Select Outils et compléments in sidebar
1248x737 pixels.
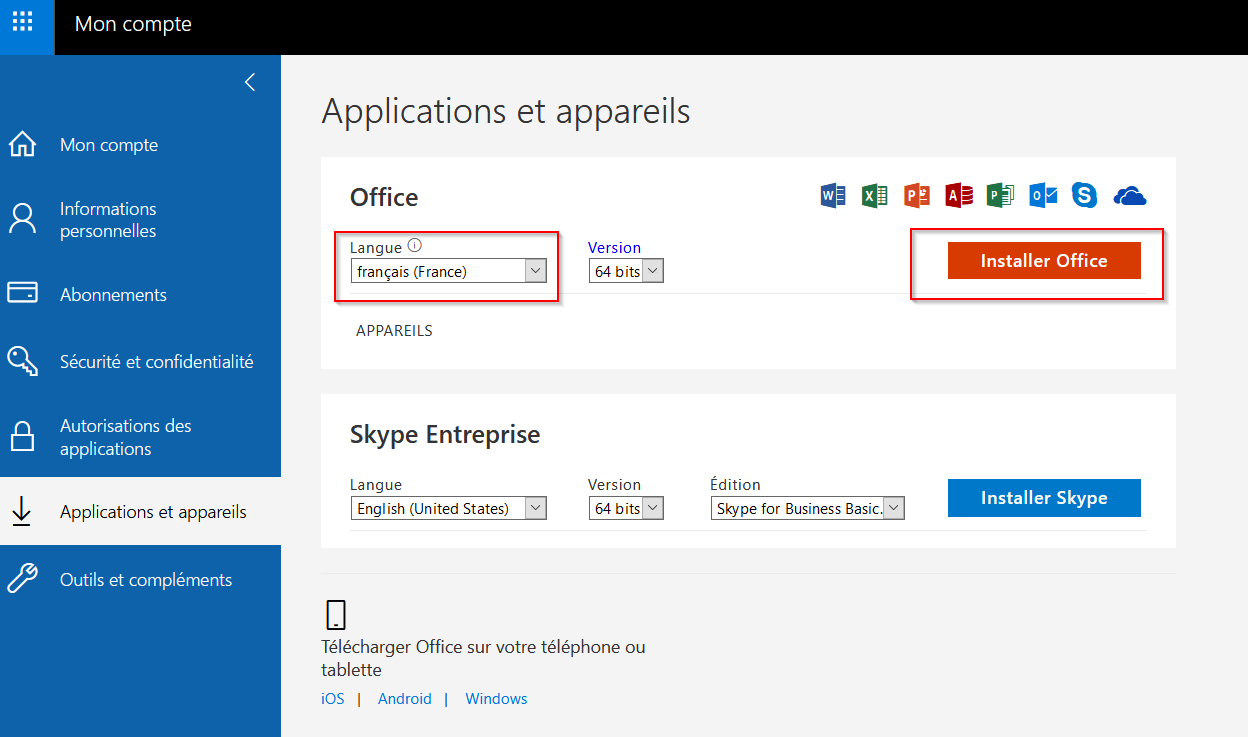point(145,580)
